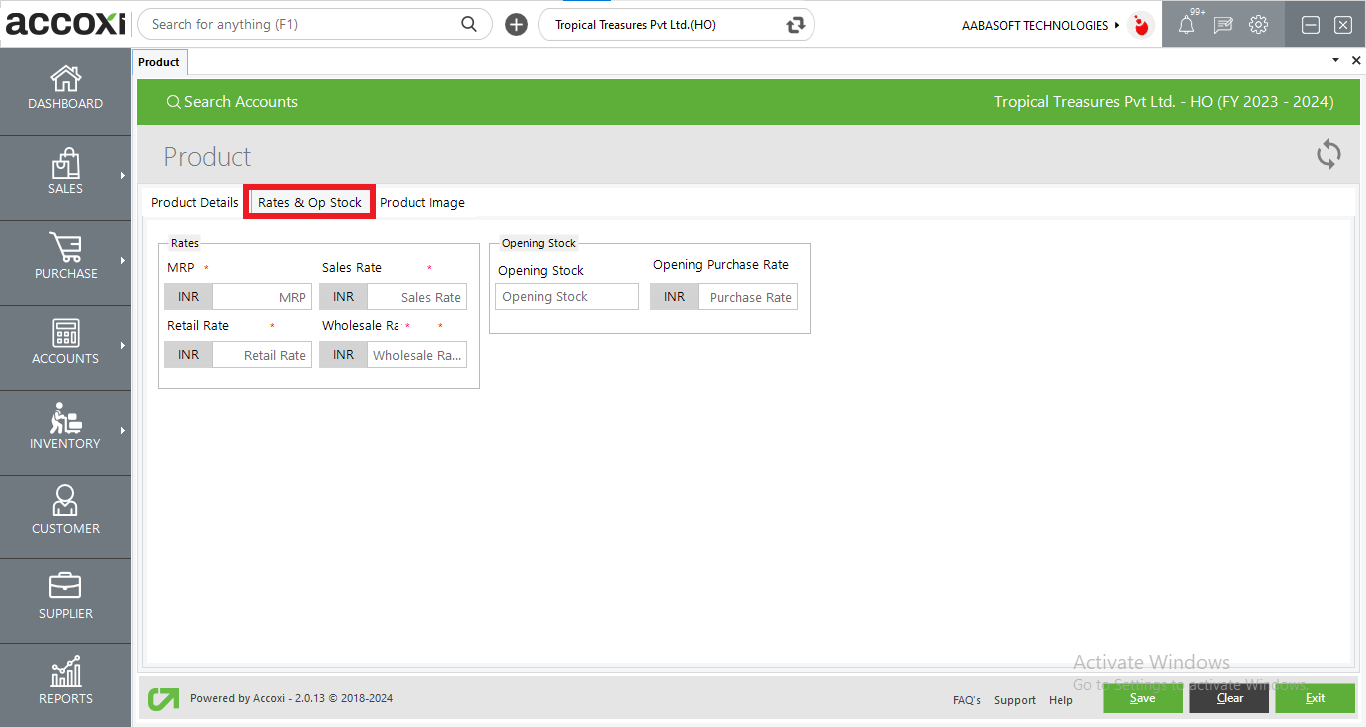
Task: Click the plus quick-add icon
Action: pyautogui.click(x=516, y=25)
